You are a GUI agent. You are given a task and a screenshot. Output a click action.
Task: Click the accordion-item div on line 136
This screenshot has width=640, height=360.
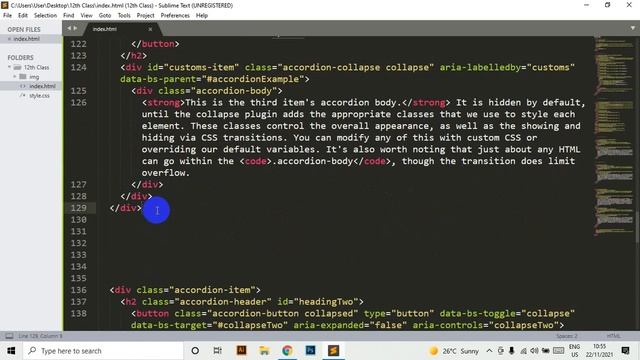click(185, 290)
